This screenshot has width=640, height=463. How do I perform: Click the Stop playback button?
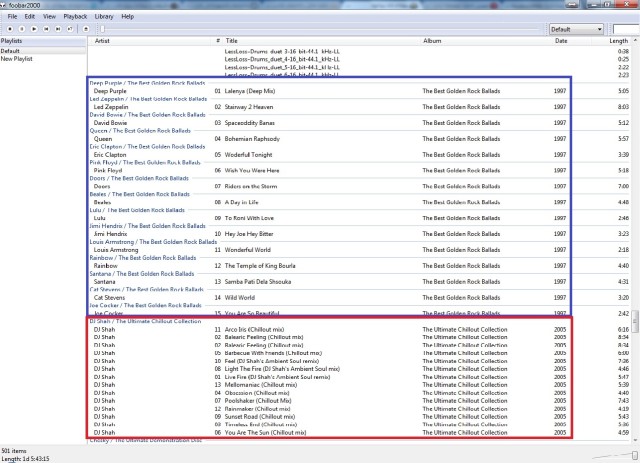pos(10,29)
